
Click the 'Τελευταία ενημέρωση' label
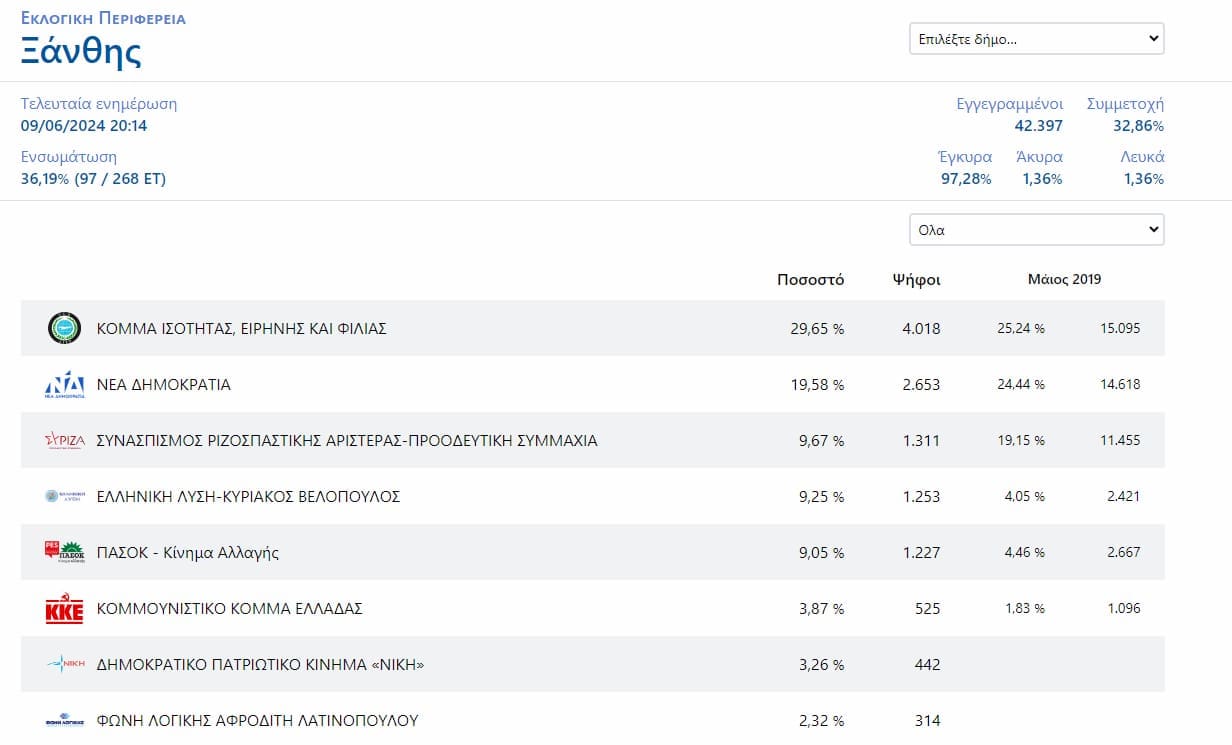tap(99, 103)
